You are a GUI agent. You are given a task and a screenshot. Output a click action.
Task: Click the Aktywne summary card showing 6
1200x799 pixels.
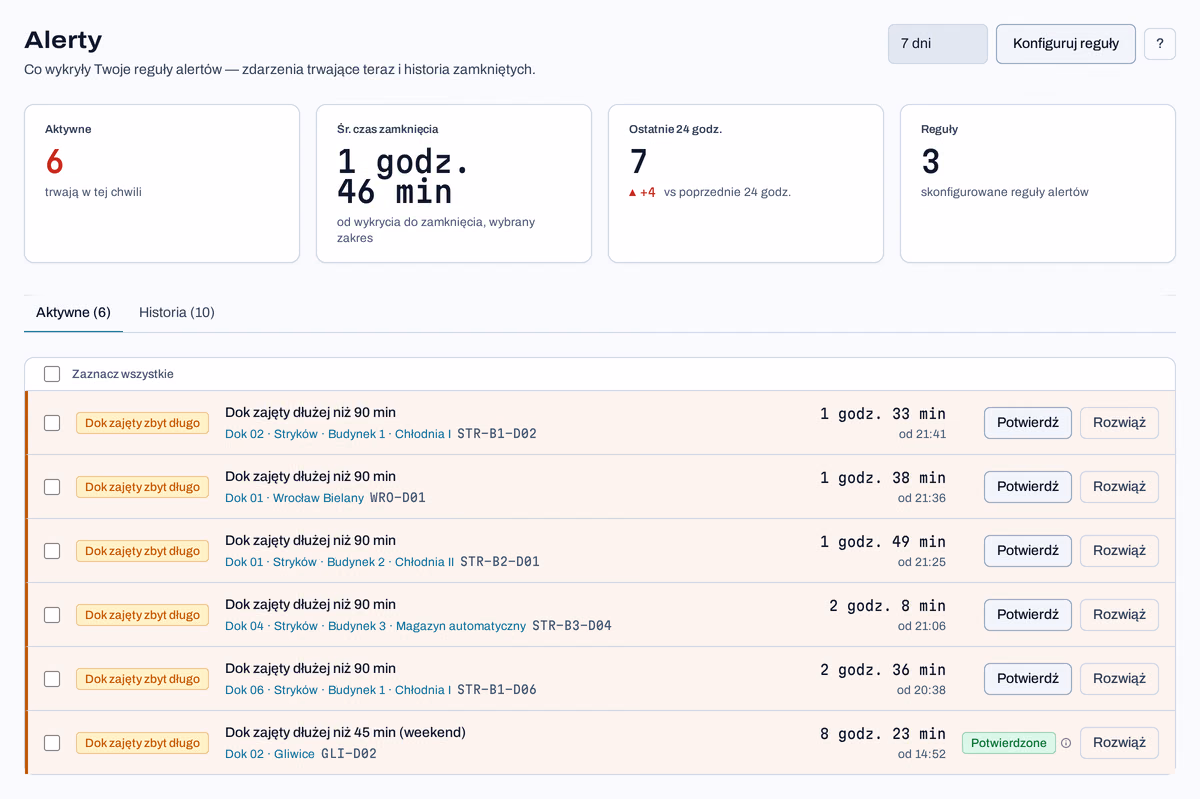162,184
